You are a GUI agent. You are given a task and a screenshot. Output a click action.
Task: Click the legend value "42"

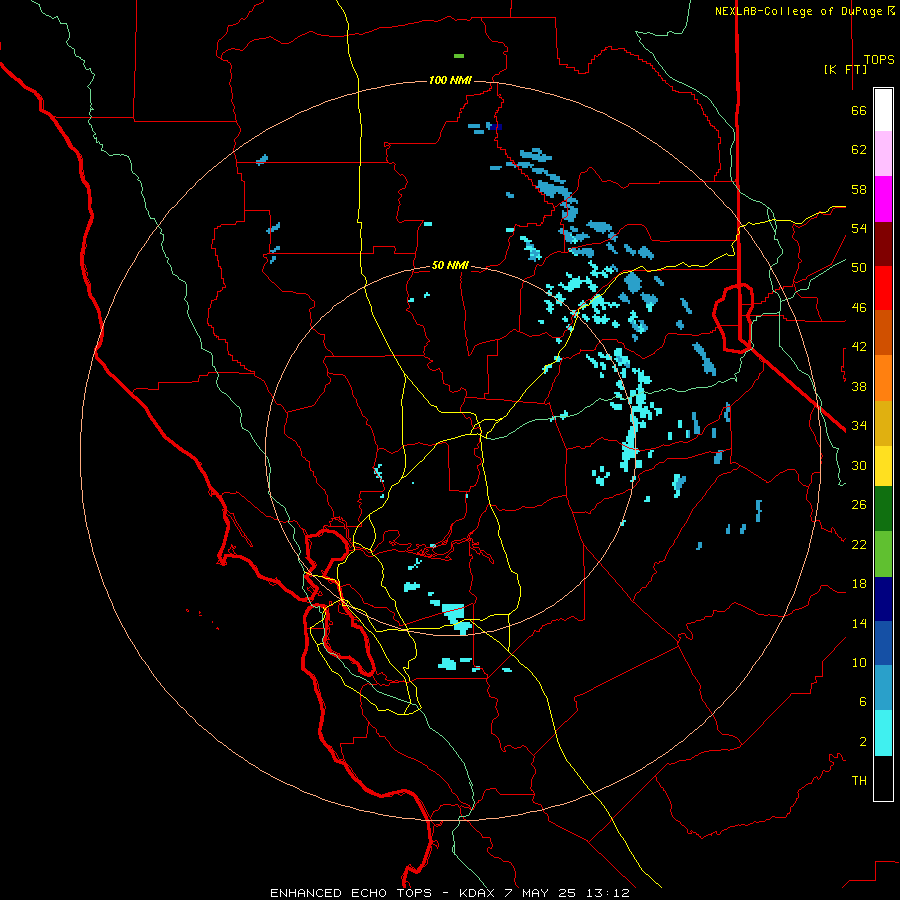(x=859, y=347)
